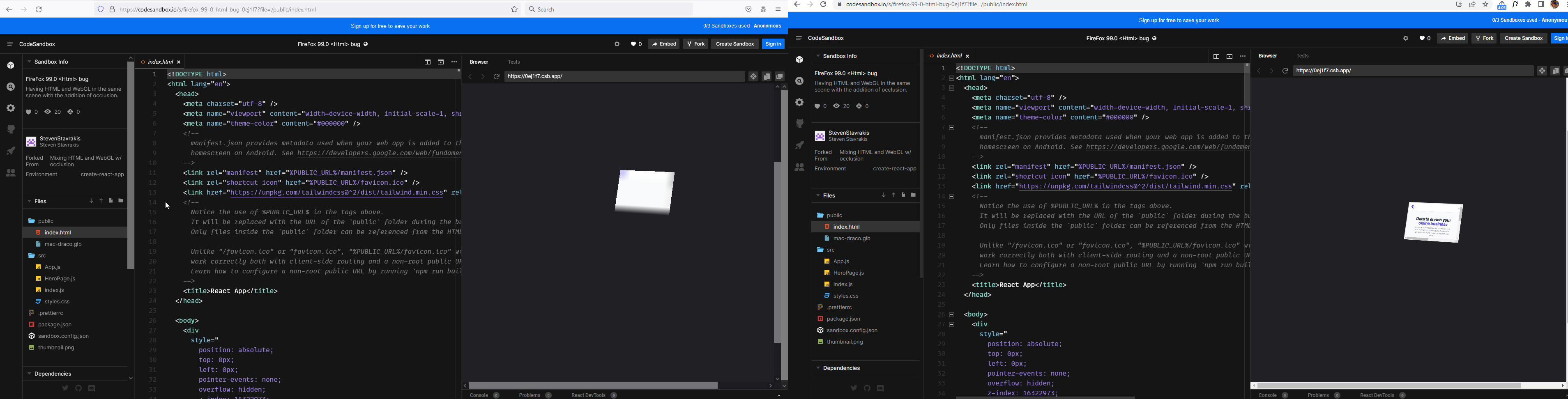Open preview in a new window icon
Screen dimensions: 1568x399
pos(779,77)
